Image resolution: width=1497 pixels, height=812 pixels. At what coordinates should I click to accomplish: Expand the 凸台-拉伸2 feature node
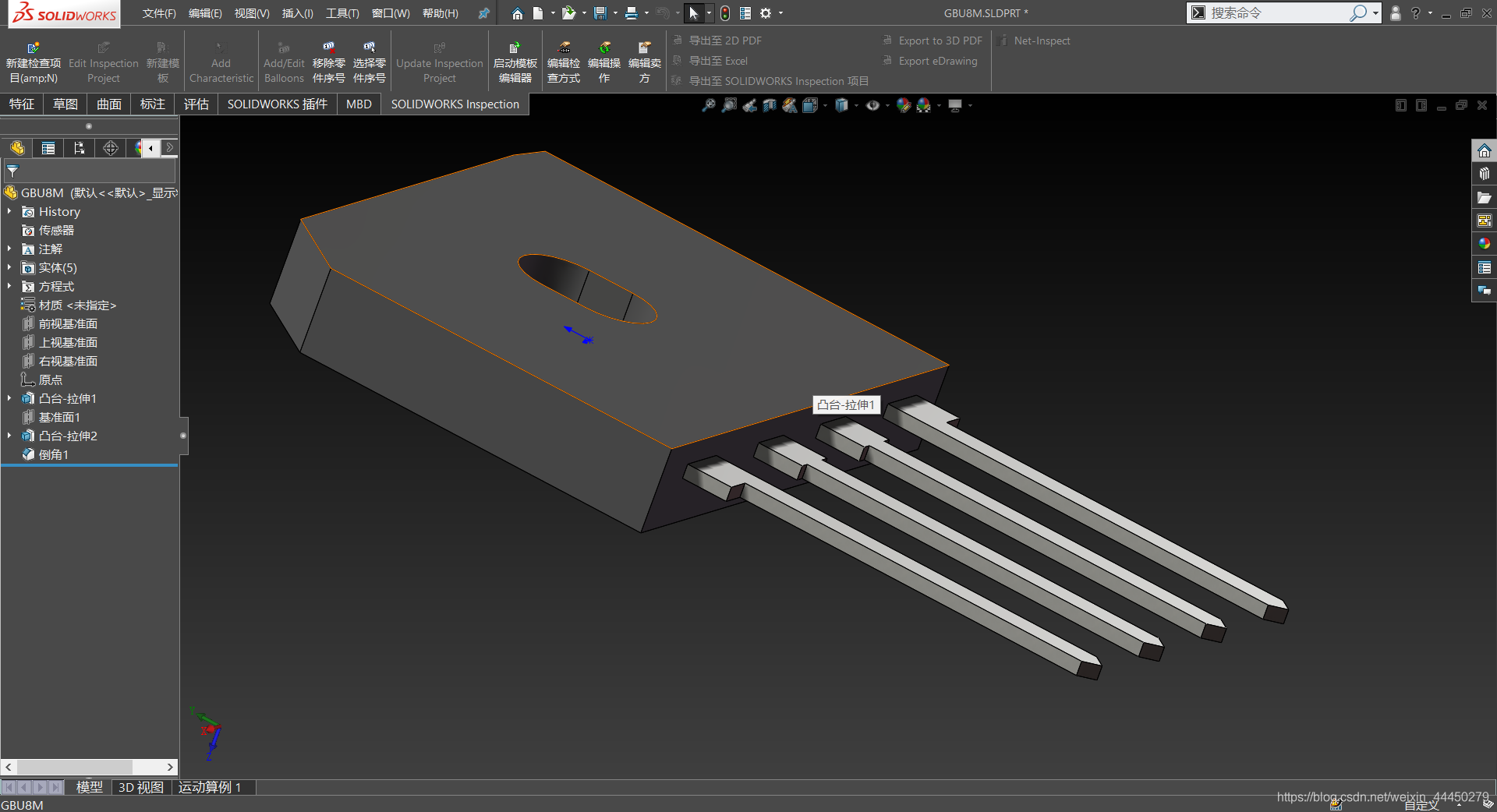click(x=9, y=436)
